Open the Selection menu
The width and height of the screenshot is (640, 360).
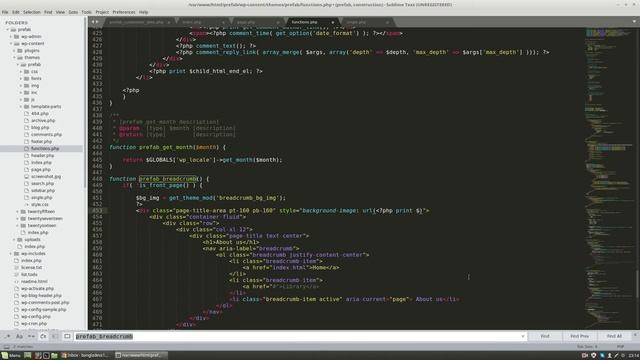[x=31, y=12]
